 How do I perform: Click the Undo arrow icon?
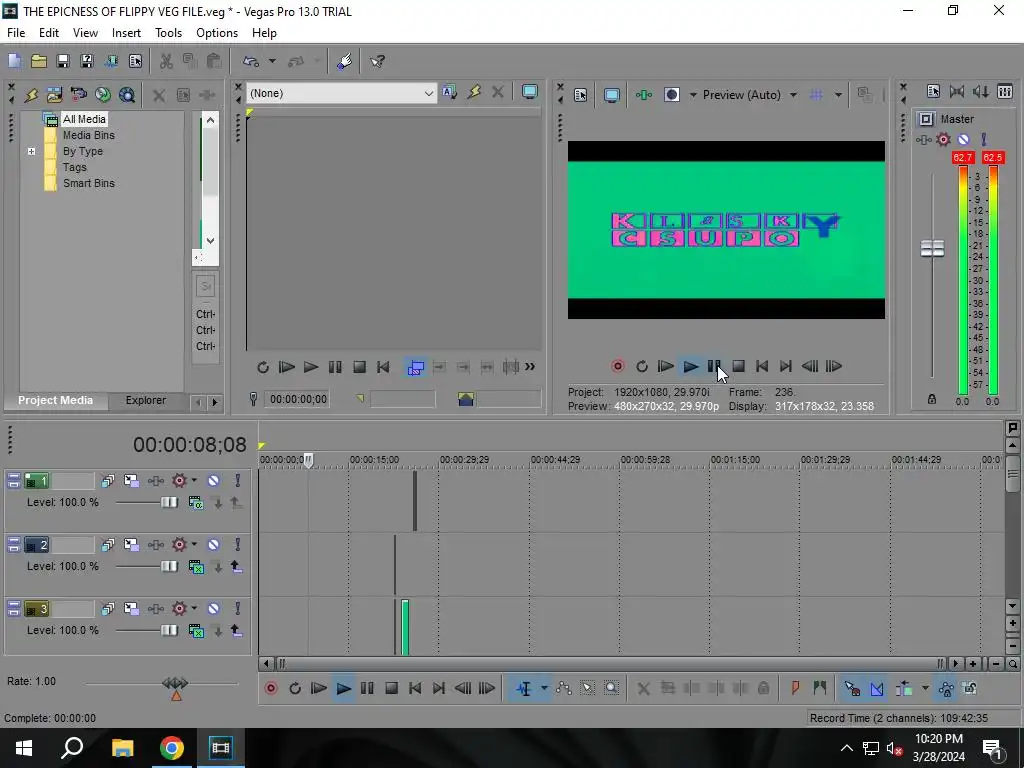[x=251, y=61]
